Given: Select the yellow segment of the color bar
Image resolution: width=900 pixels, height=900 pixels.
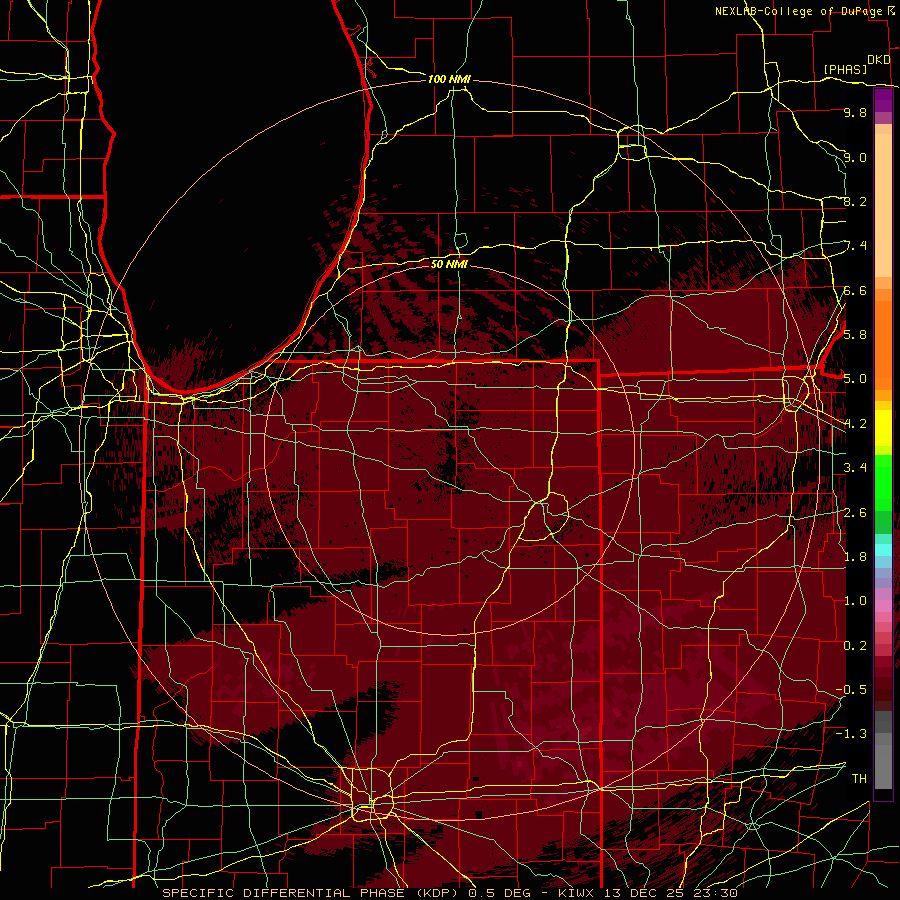Looking at the screenshot, I should click(x=883, y=428).
